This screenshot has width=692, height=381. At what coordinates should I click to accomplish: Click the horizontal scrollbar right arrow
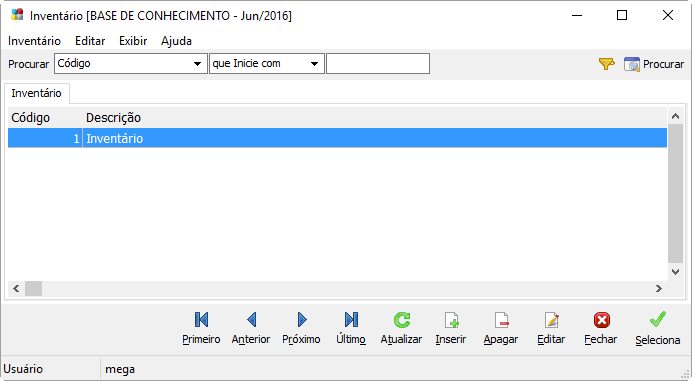pos(658,288)
